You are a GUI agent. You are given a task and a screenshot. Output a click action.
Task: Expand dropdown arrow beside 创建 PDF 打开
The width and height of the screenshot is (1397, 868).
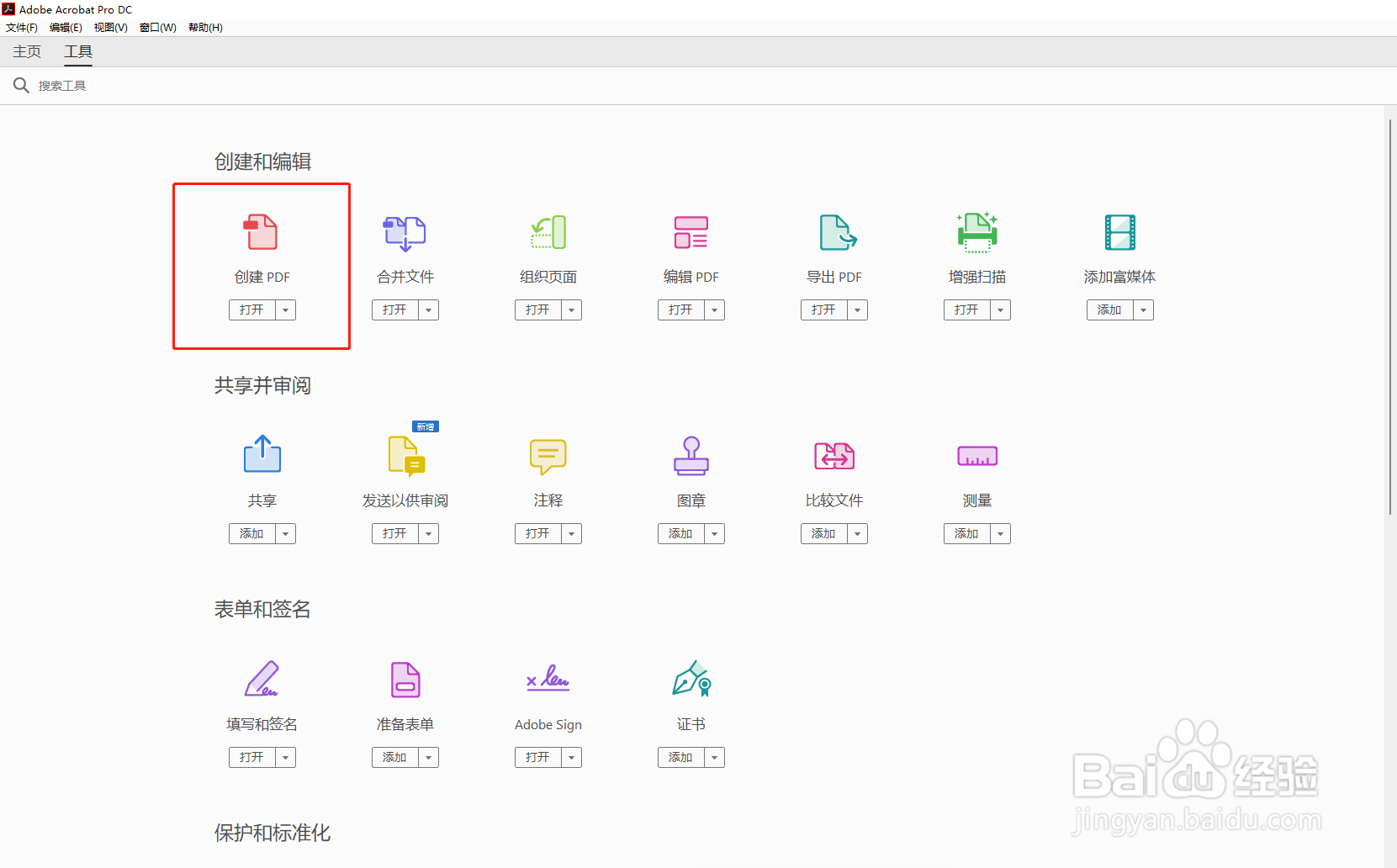tap(286, 310)
